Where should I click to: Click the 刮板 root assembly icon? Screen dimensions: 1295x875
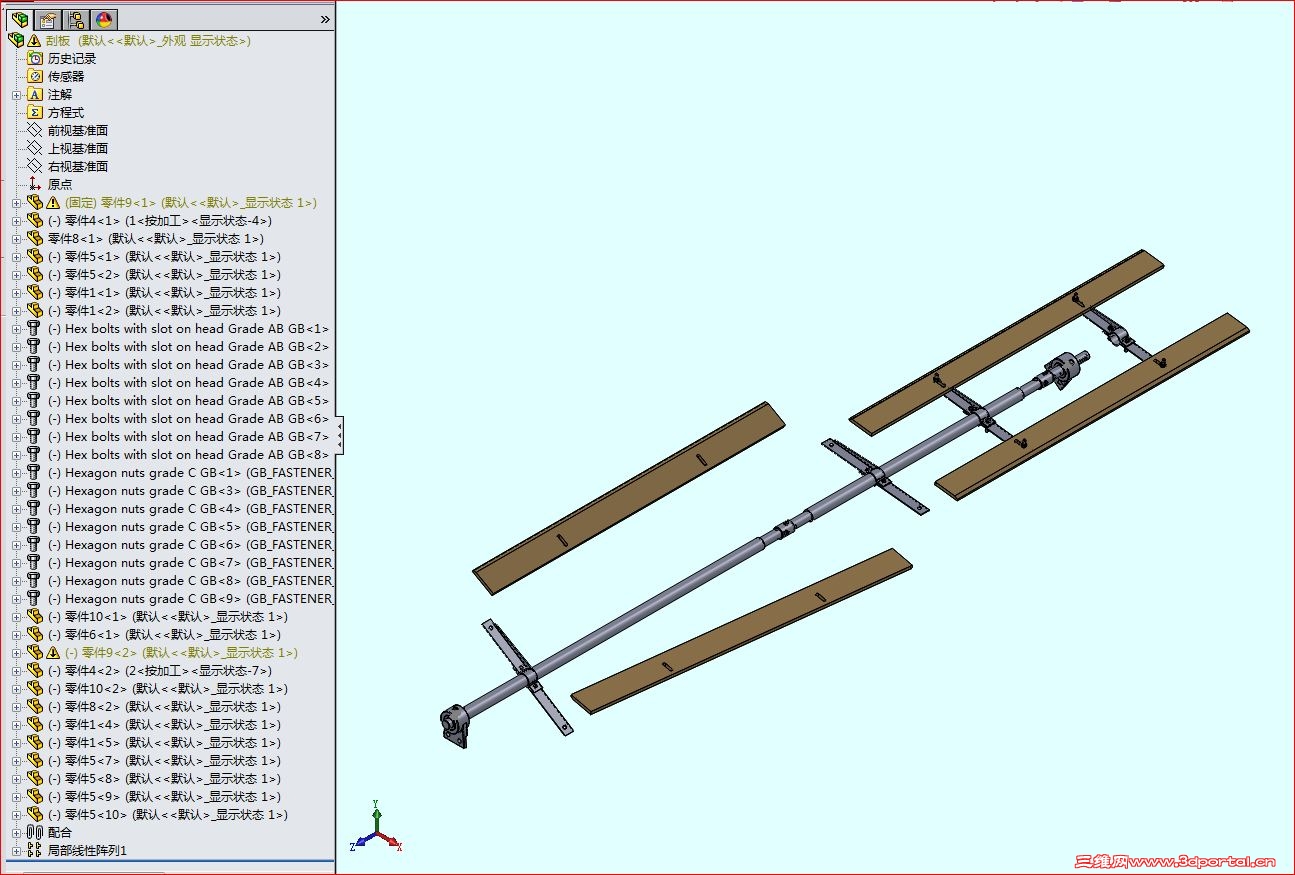click(x=15, y=41)
